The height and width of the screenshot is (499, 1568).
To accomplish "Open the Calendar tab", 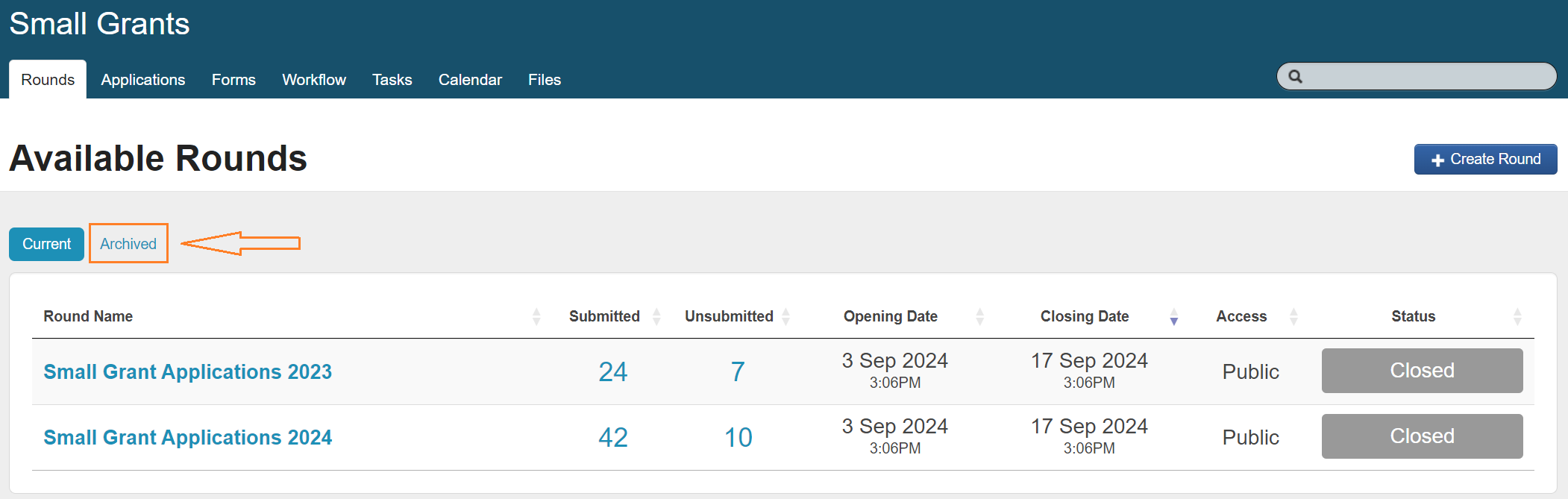I will pos(470,80).
